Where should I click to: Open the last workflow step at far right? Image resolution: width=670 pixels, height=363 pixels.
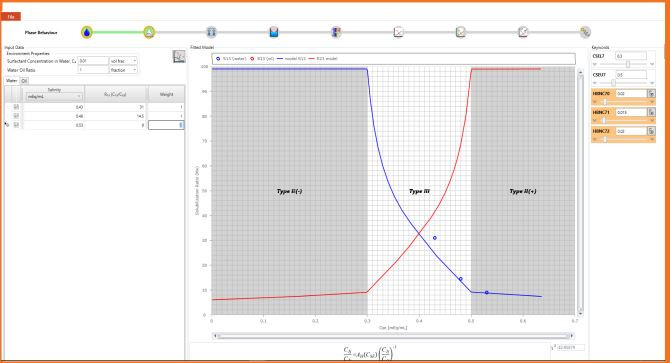tap(585, 32)
